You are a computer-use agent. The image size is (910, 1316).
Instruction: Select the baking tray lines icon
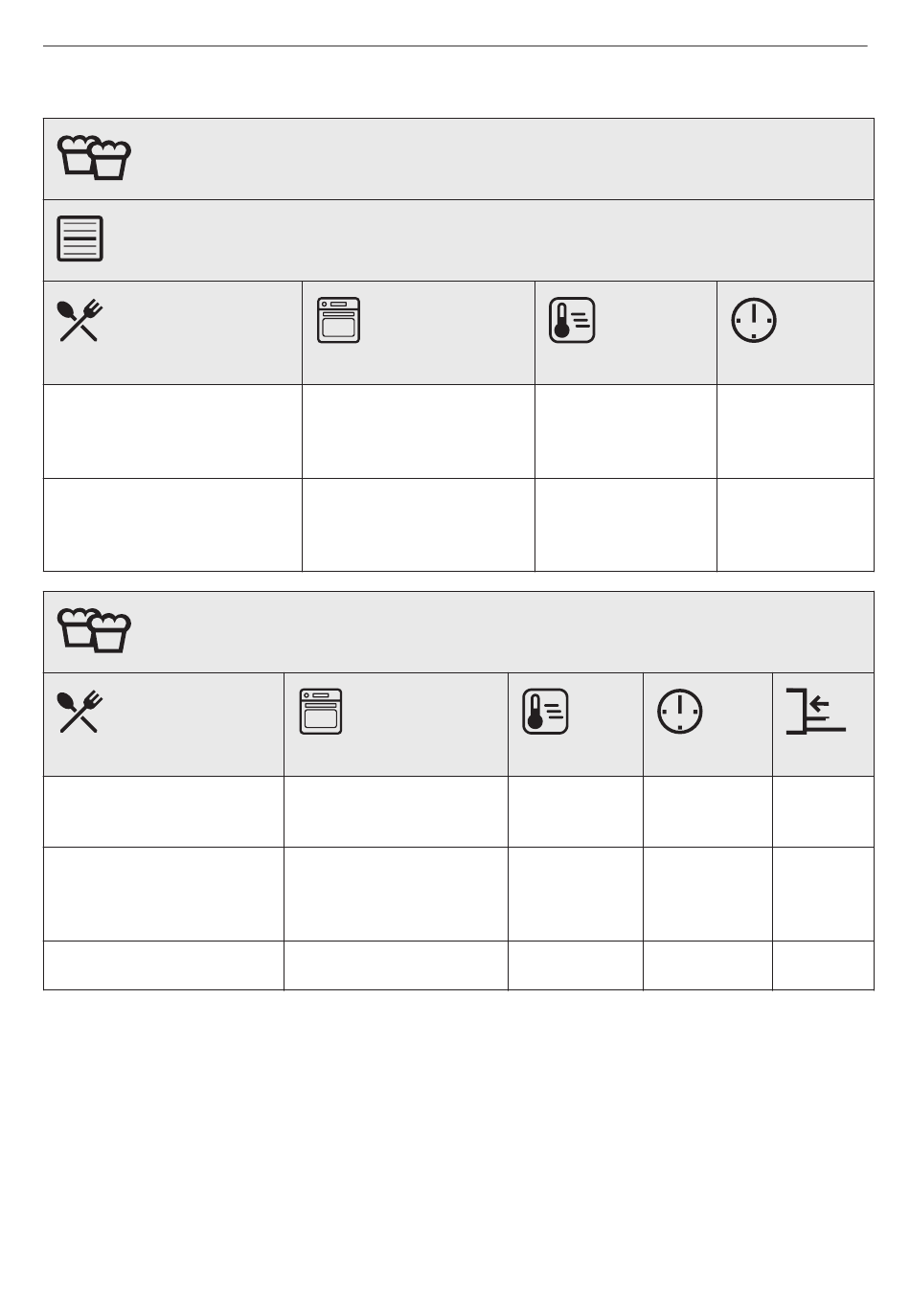tap(80, 238)
